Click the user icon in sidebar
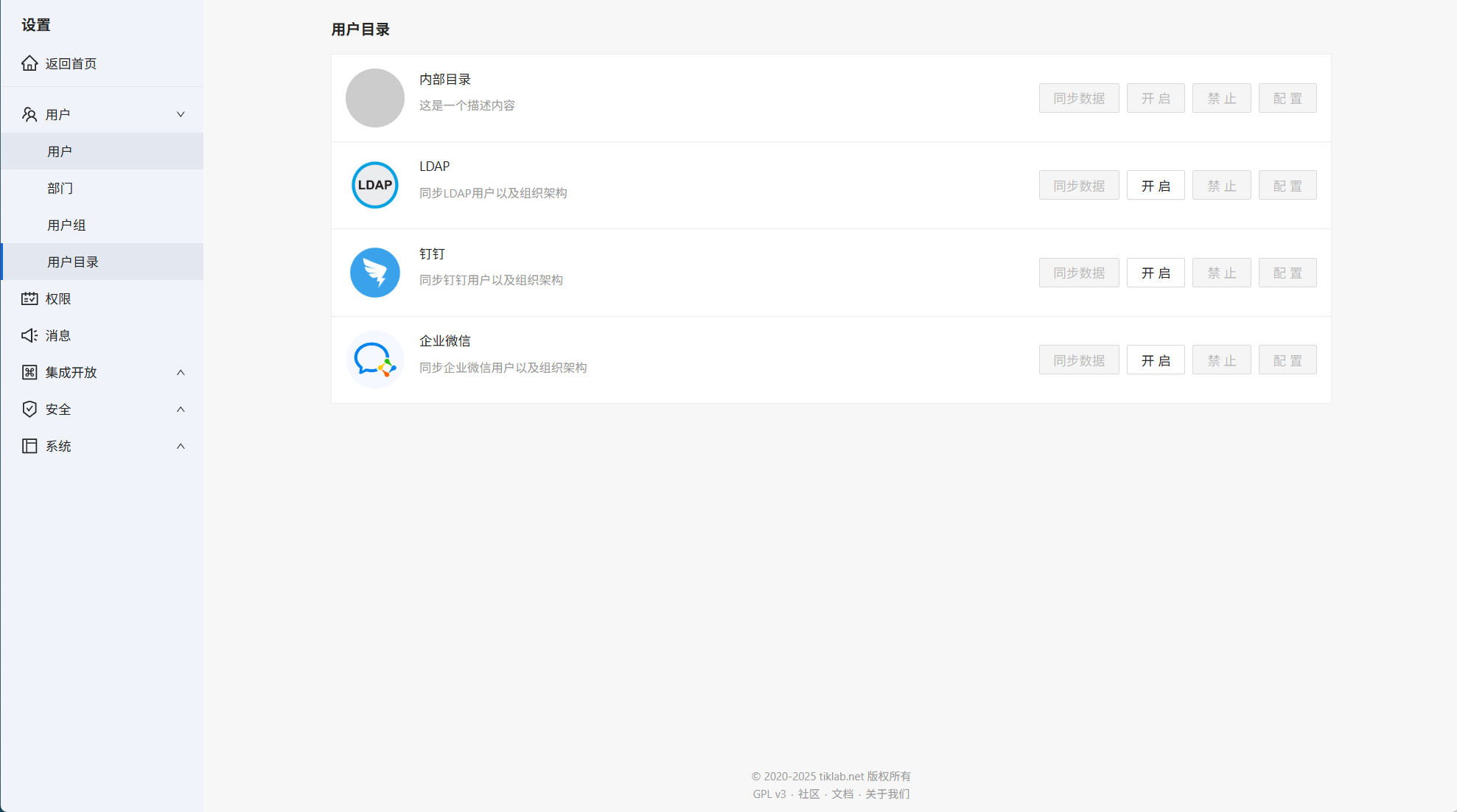1457x812 pixels. 29,114
